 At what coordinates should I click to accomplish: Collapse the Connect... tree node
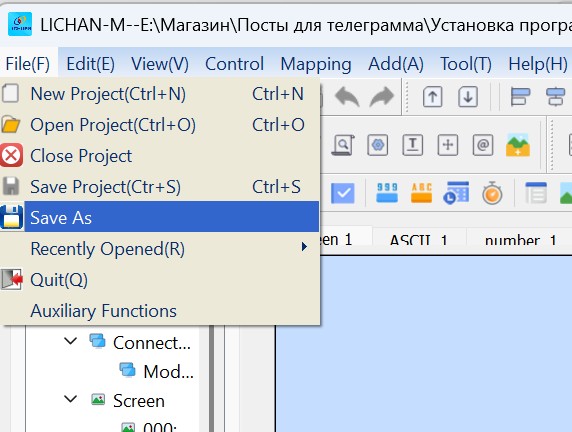[70, 342]
